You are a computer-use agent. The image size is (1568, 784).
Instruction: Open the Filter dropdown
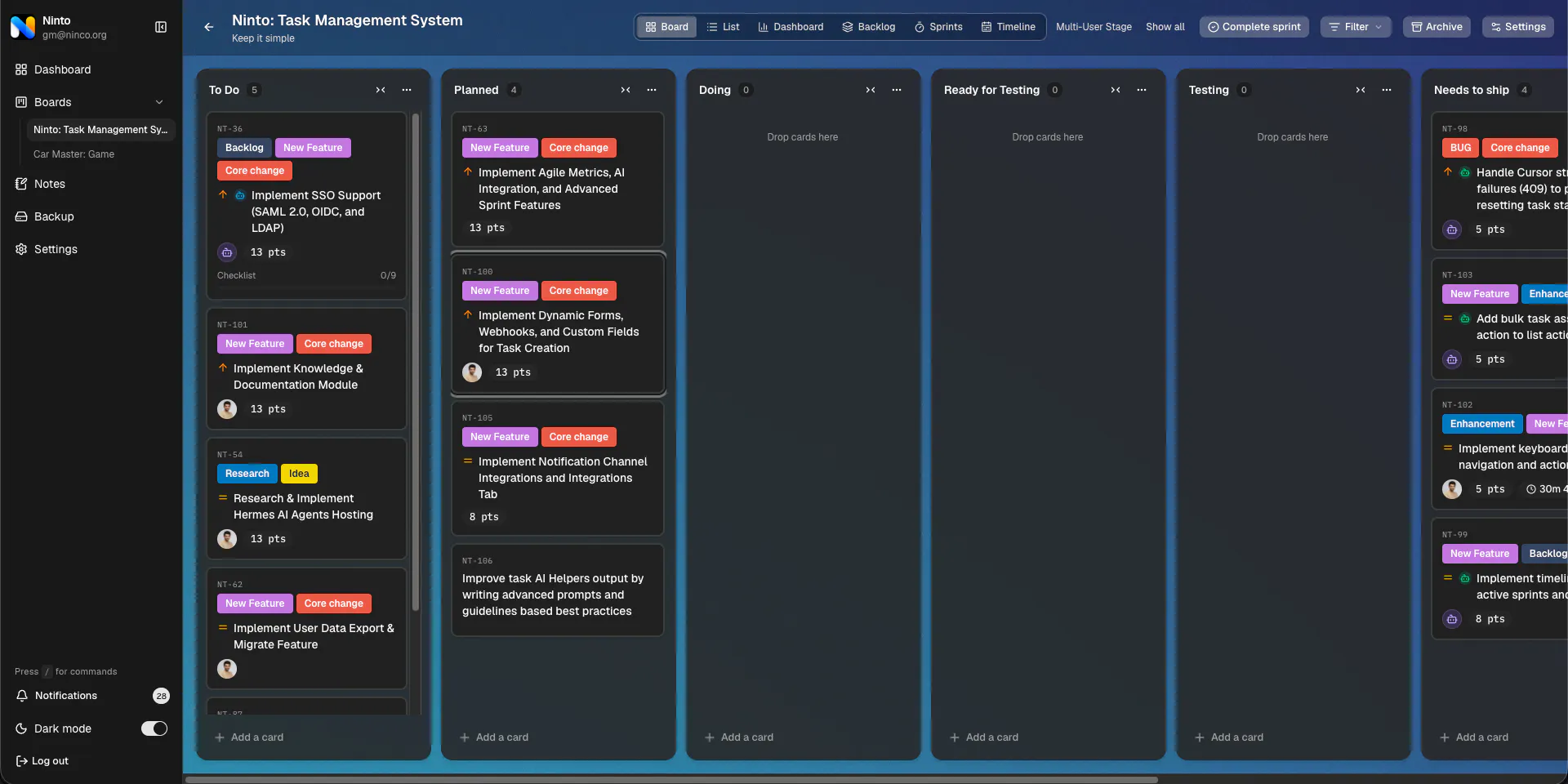coord(1356,27)
